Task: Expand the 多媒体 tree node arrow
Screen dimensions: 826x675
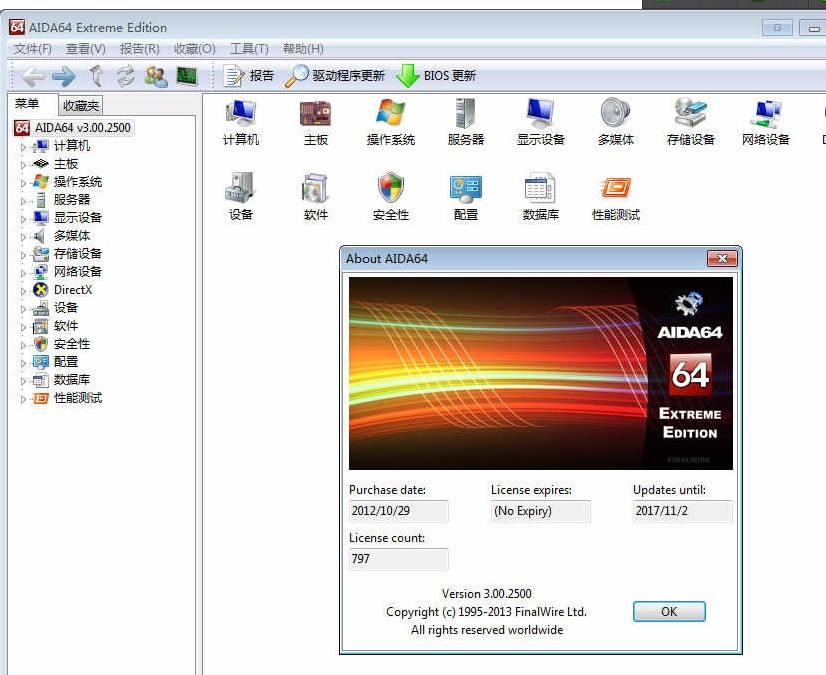Action: (23, 237)
